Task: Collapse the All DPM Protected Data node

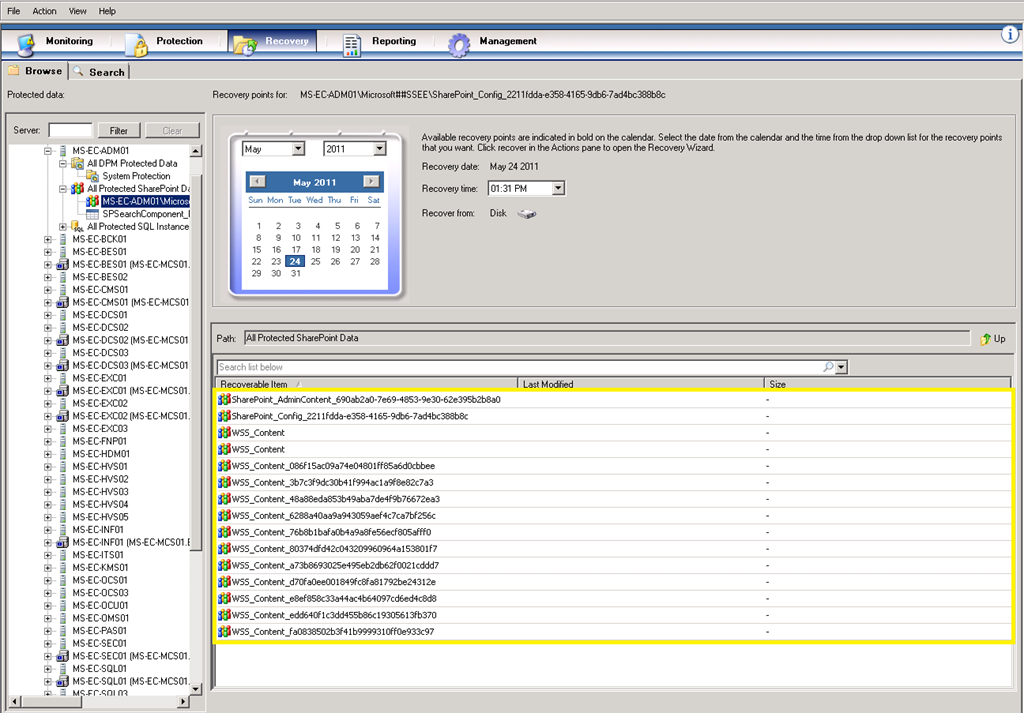Action: point(62,163)
